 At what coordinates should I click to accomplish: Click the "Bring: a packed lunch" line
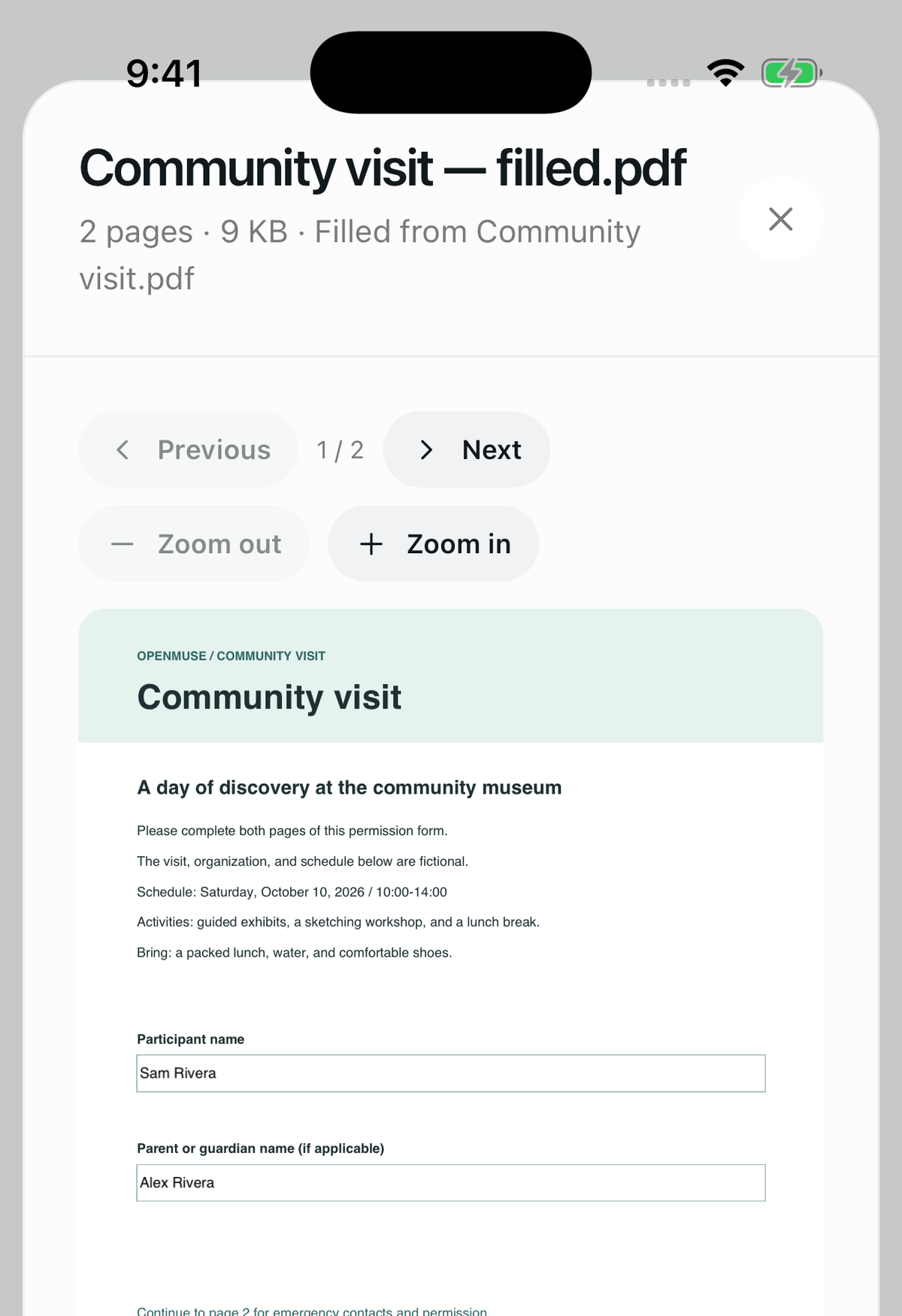pos(295,953)
